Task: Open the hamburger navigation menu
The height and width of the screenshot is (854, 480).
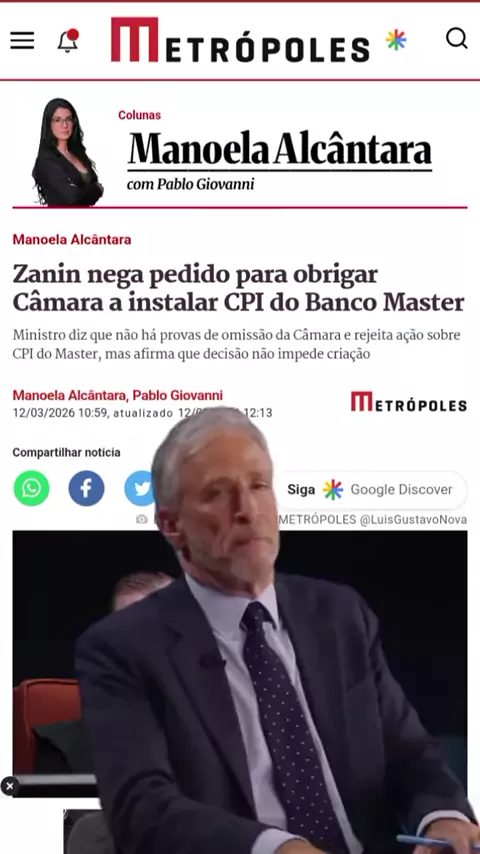Action: (x=22, y=40)
